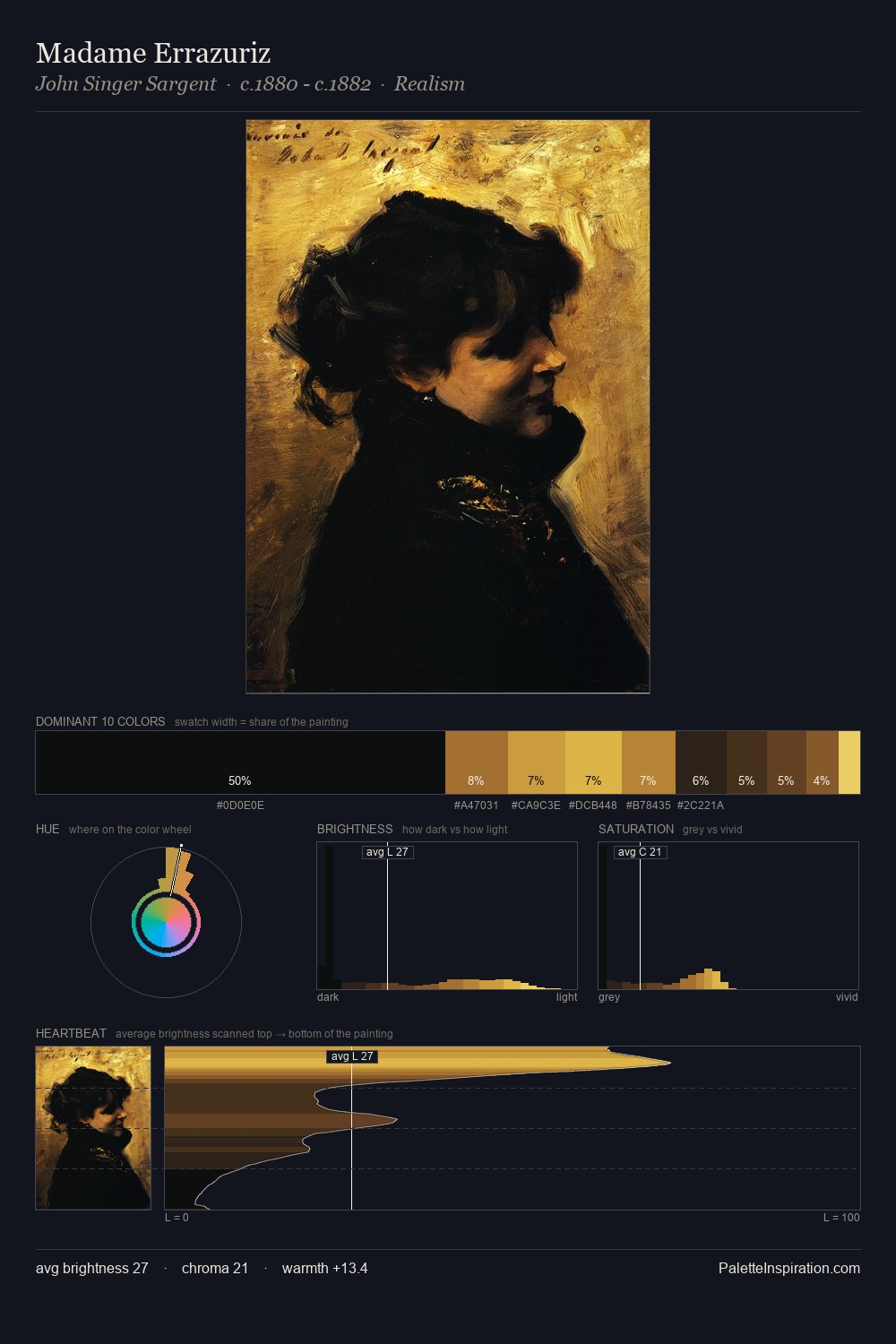896x1344 pixels.
Task: Click the "BRIGHTNESS" section heading
Action: pyautogui.click(x=355, y=829)
